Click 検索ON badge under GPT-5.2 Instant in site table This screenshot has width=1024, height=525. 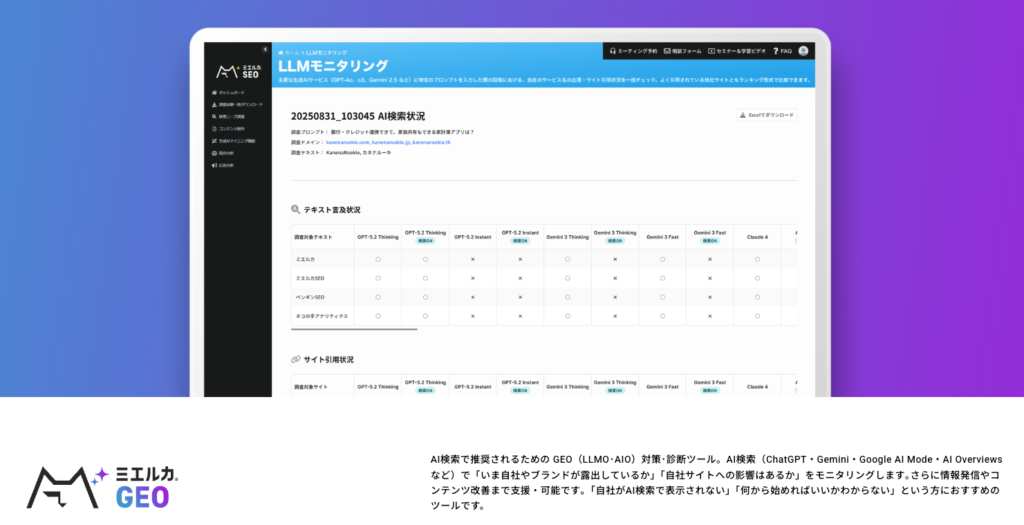520,390
